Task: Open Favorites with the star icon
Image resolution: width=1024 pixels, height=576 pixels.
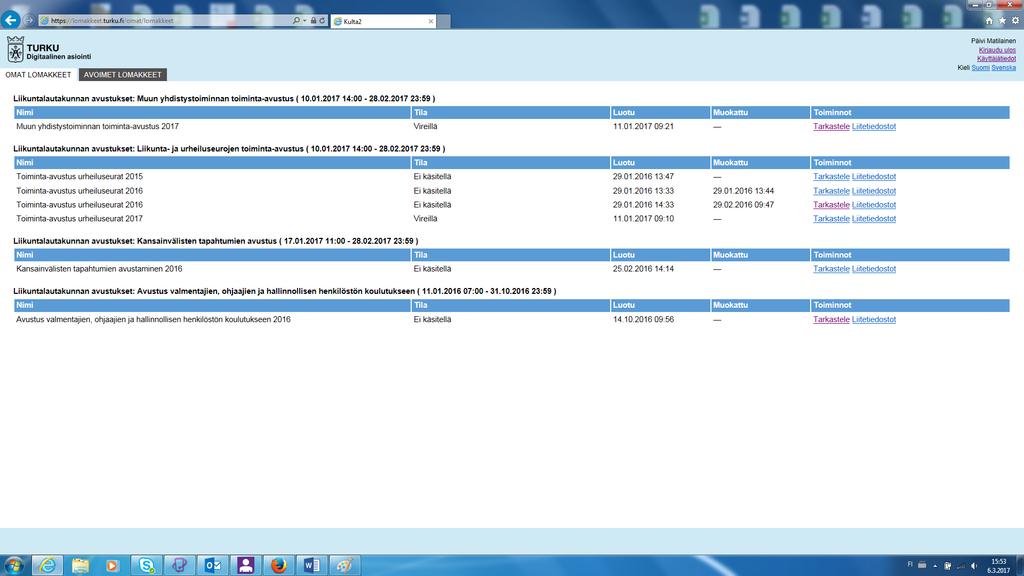Action: tap(1002, 21)
